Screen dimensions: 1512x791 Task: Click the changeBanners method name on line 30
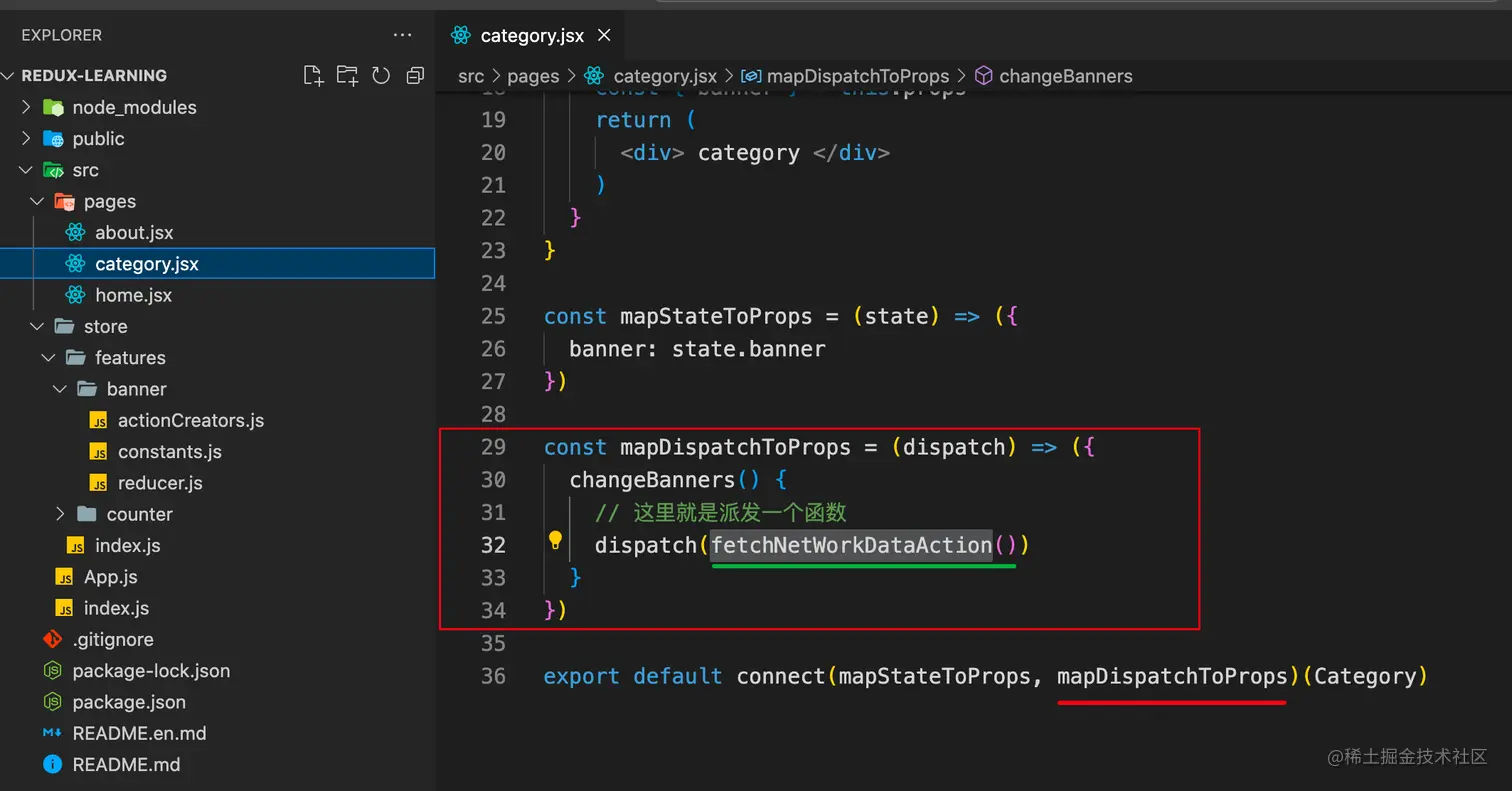click(x=652, y=480)
